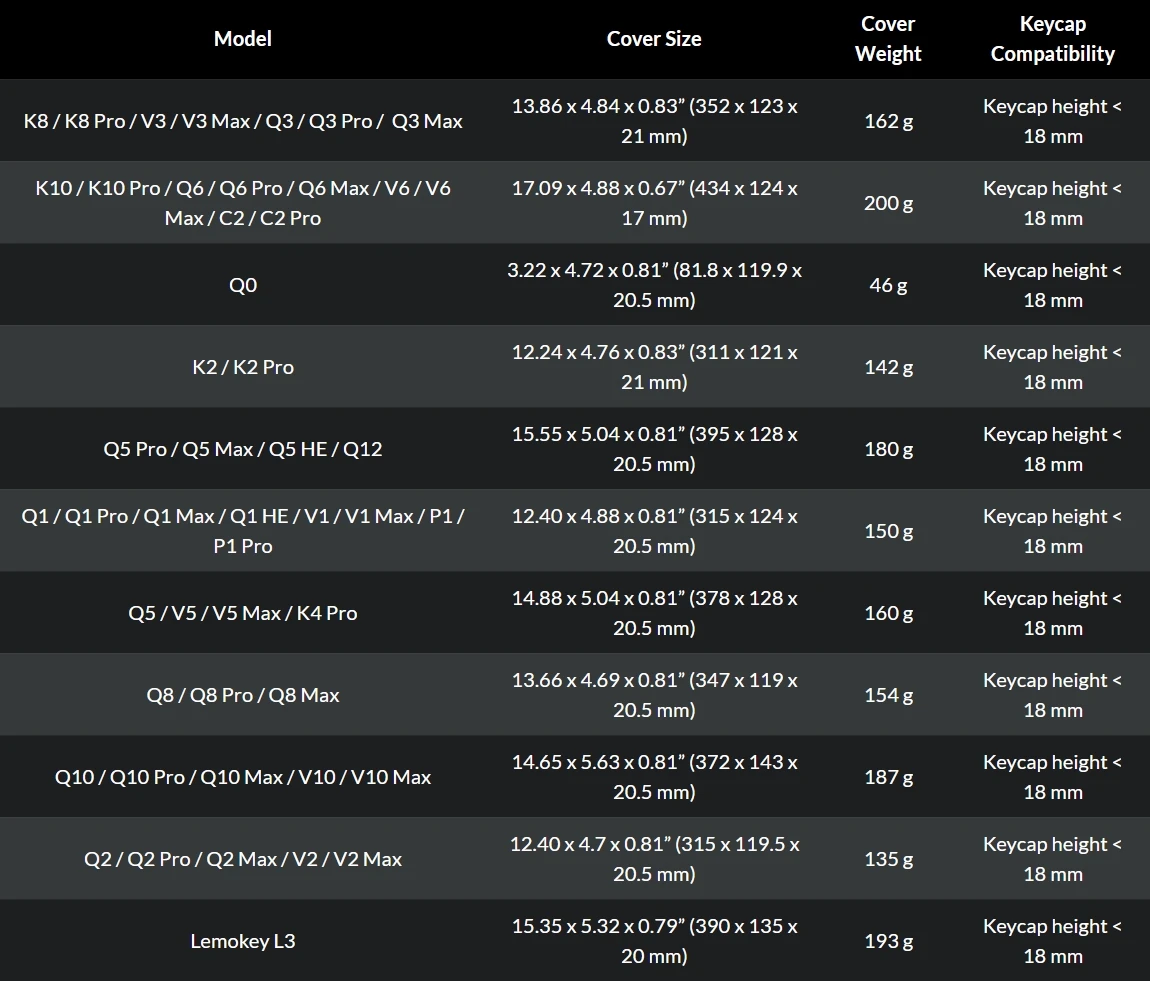The width and height of the screenshot is (1150, 981).
Task: Click the Q8 / Q8 Pro / Q8 Max cell
Action: [x=243, y=695]
